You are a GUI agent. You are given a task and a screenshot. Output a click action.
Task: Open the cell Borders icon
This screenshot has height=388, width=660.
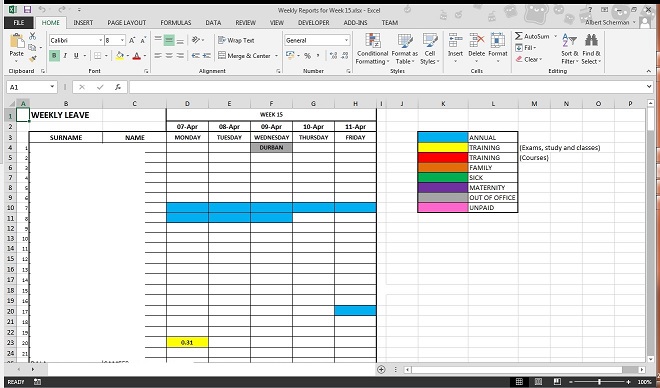pos(98,56)
